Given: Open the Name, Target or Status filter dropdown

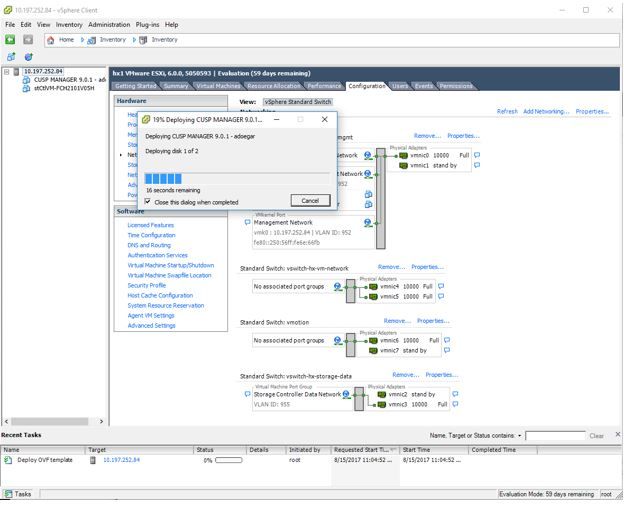Looking at the screenshot, I should click(x=519, y=436).
